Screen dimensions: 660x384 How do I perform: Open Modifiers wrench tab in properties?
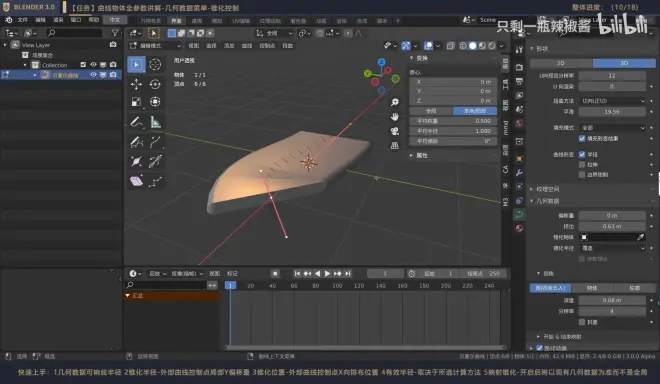519,172
